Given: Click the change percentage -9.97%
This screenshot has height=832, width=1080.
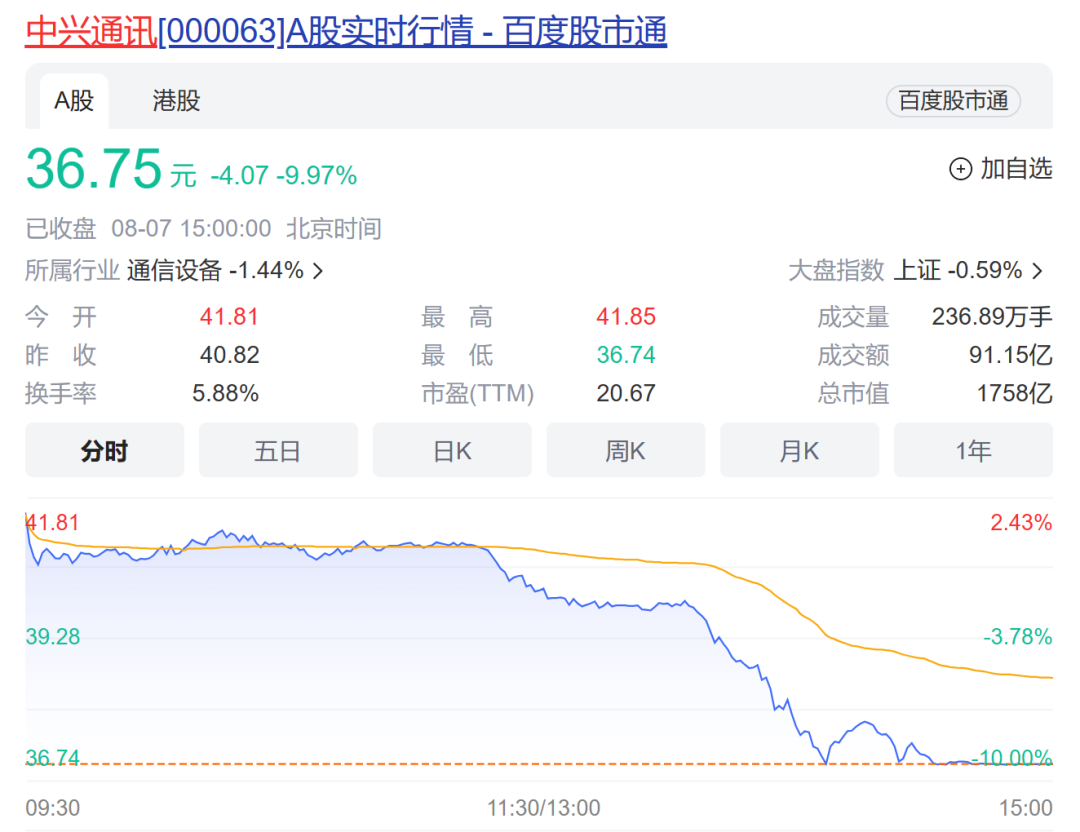Looking at the screenshot, I should tap(316, 176).
